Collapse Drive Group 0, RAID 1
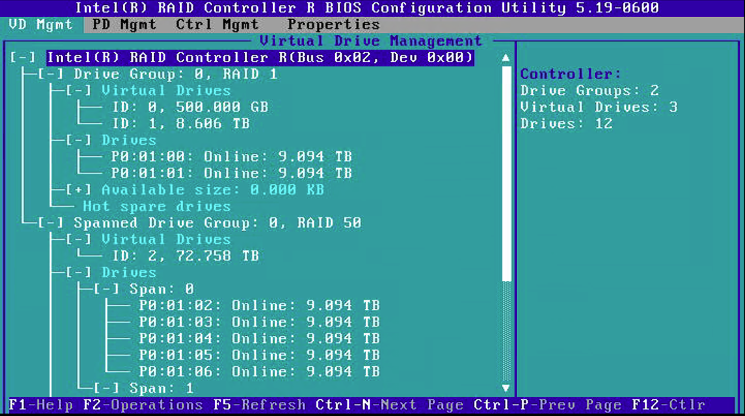745x416 pixels. 50,74
